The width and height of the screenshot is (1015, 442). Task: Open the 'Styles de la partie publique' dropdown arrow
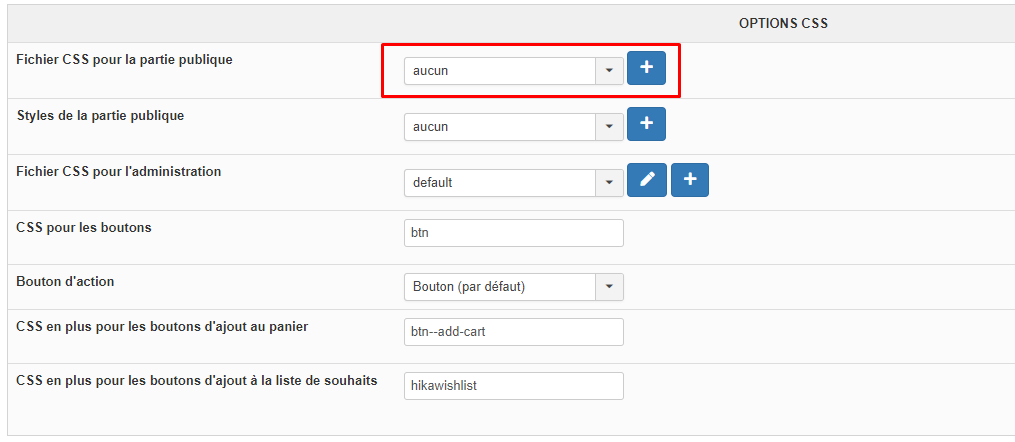click(x=609, y=127)
